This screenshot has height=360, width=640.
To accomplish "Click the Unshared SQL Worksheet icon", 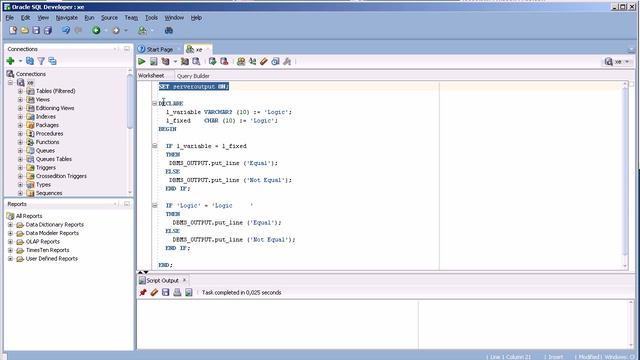I will coord(241,61).
